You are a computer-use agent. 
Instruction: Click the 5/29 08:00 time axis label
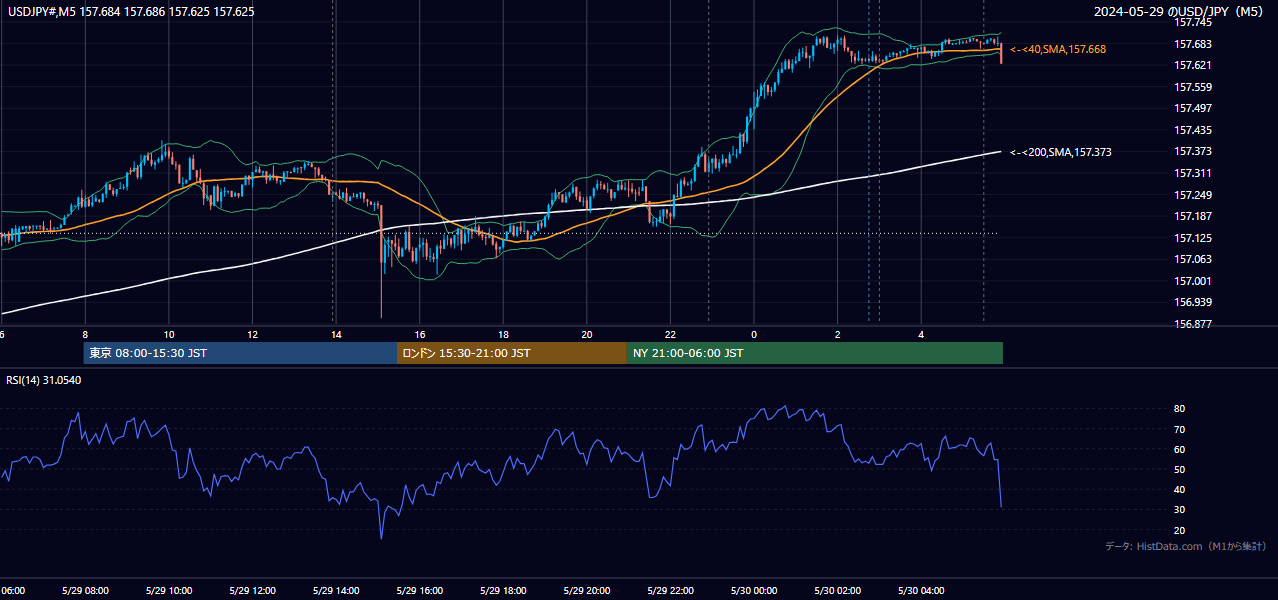[85, 591]
